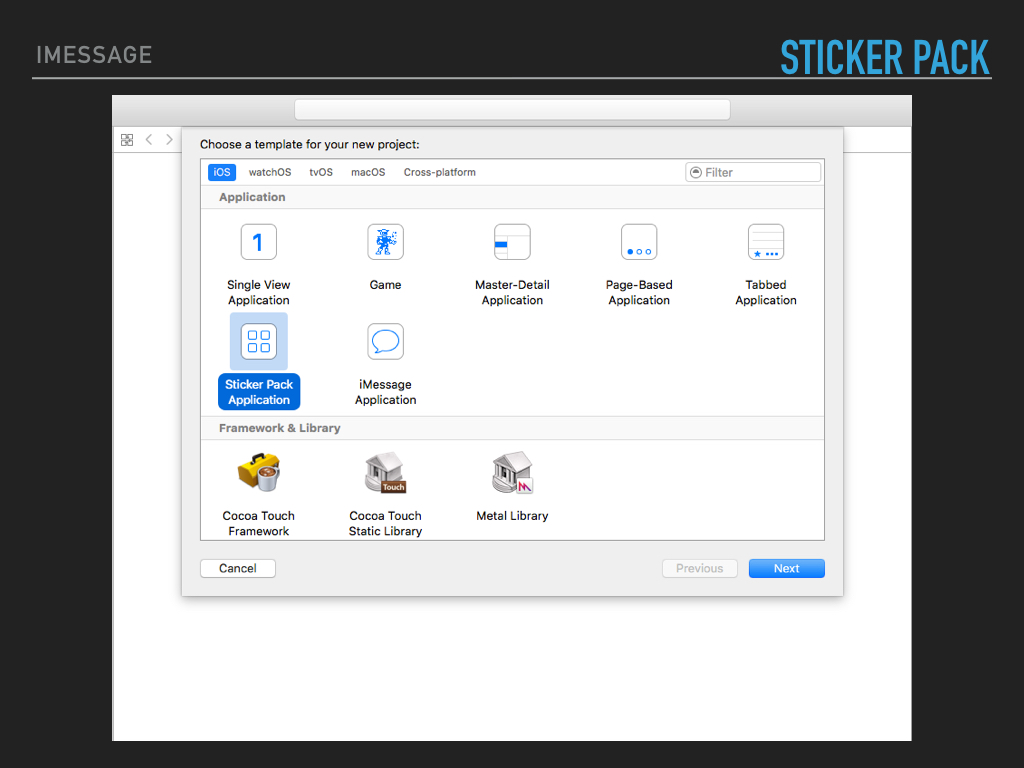Click the "Sticker Pack Application" label
Image resolution: width=1024 pixels, height=768 pixels.
click(259, 392)
